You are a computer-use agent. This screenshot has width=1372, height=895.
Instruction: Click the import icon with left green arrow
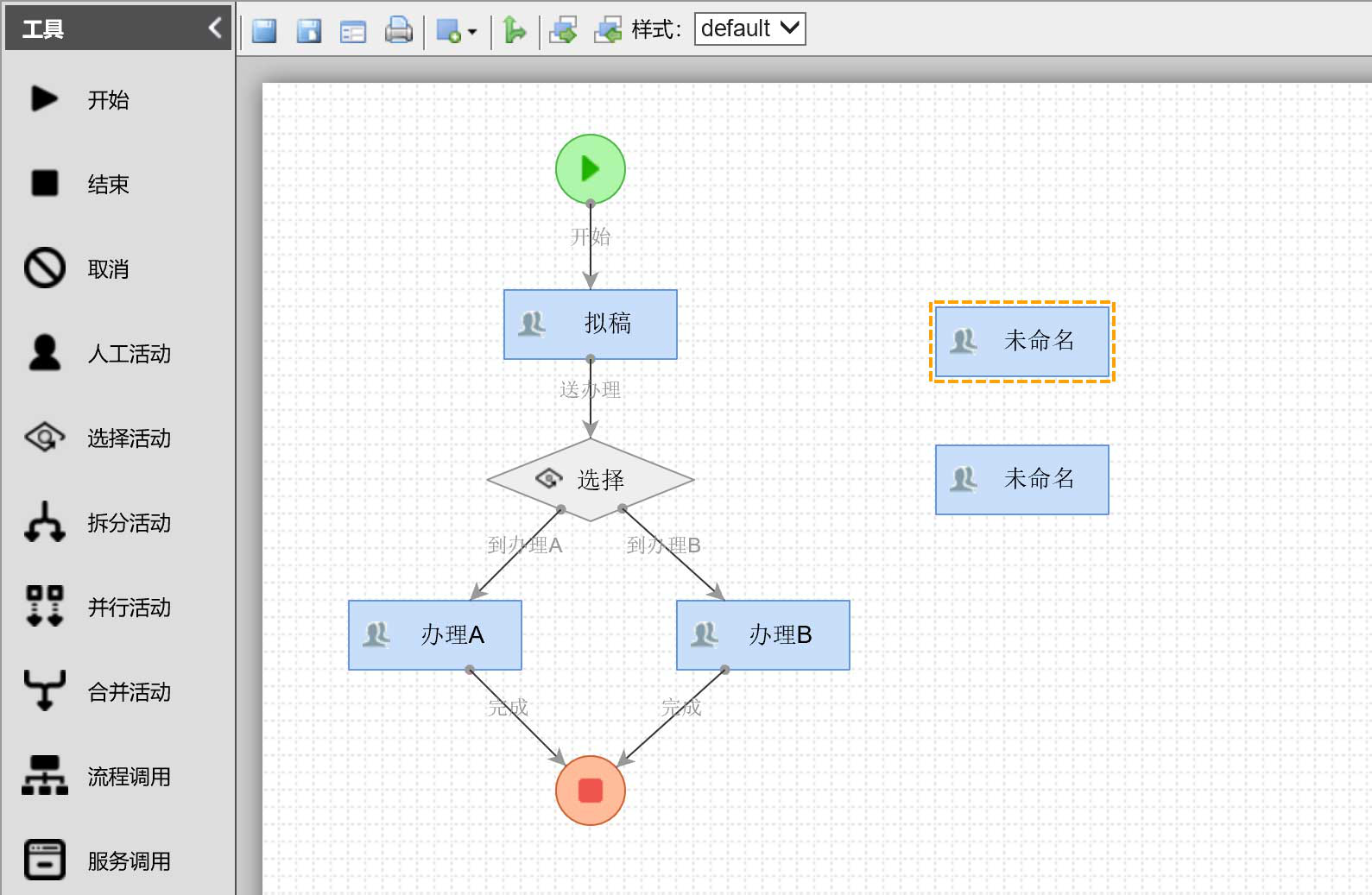coord(608,30)
